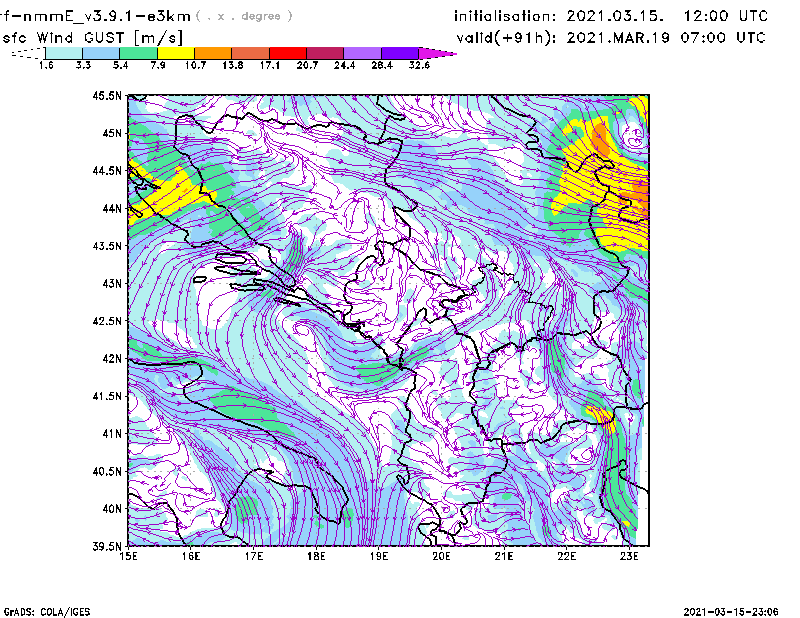Click the 39.5N latitude label
This screenshot has height=618, width=800.
pos(107,547)
